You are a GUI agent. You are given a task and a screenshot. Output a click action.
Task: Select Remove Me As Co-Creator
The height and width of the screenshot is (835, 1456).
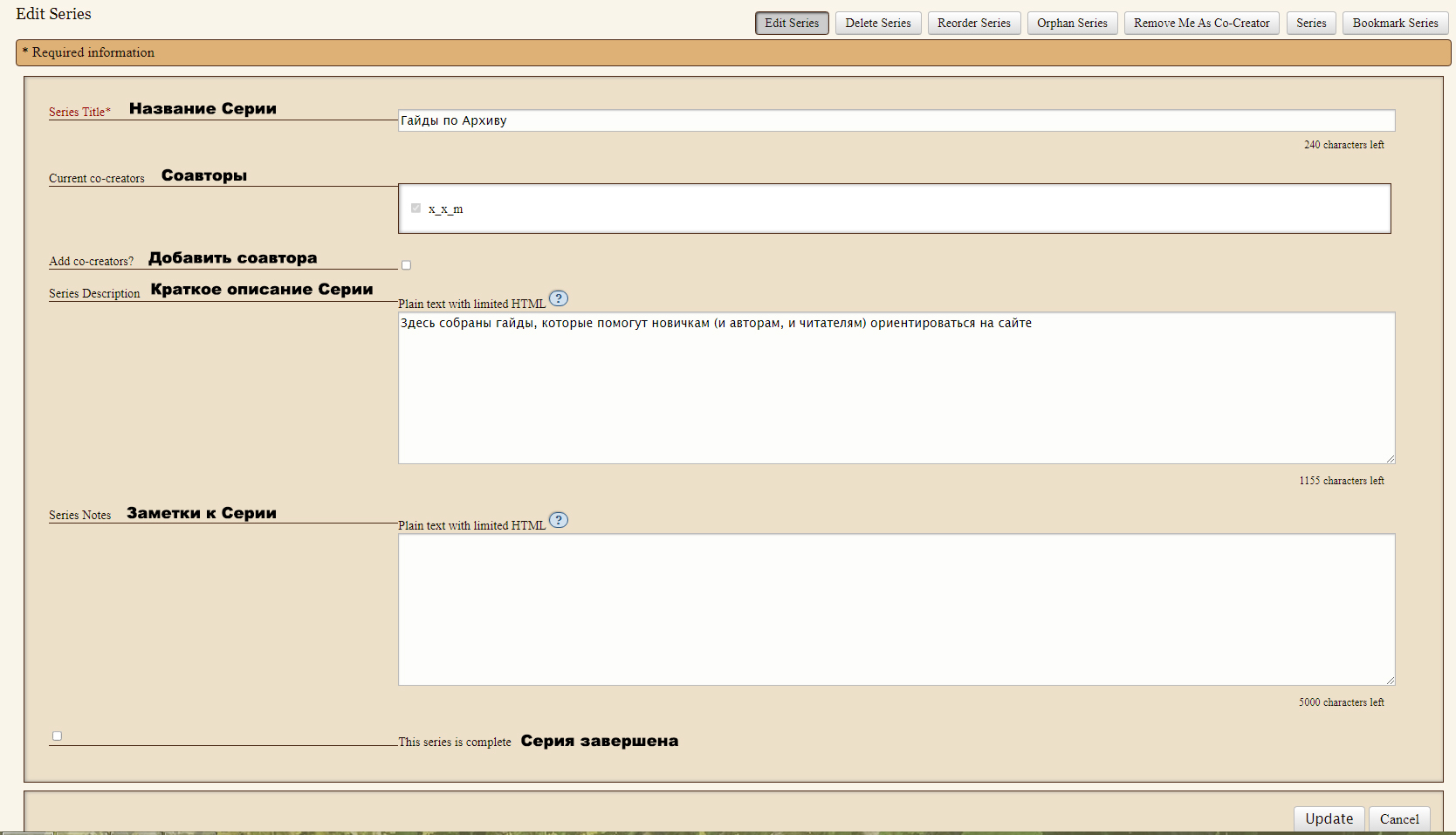pyautogui.click(x=1202, y=23)
